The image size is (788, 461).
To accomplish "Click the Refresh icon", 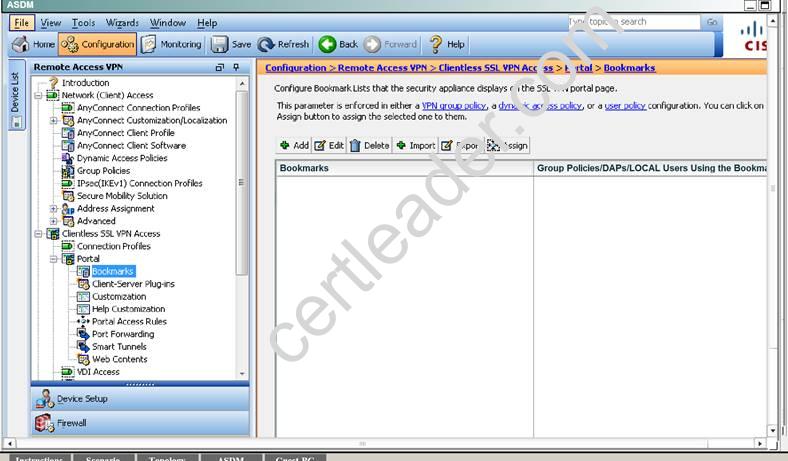I will [266, 44].
